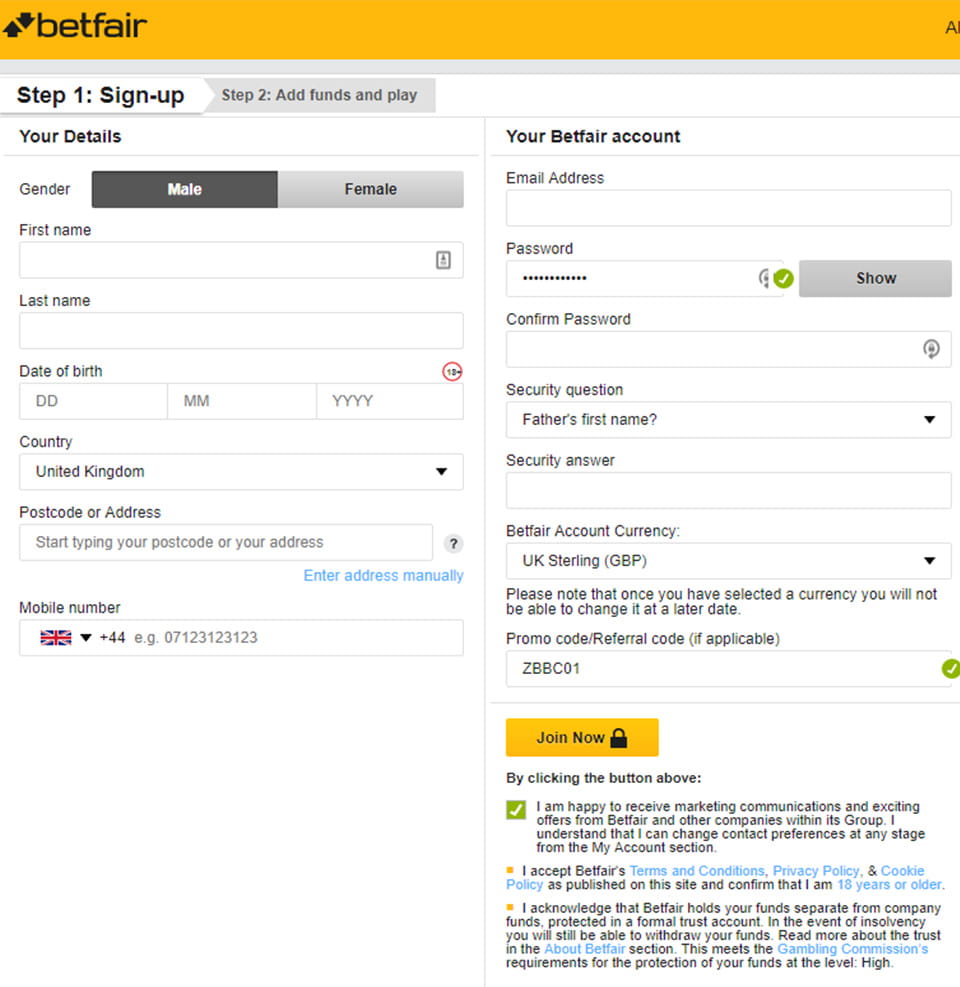Open the Country dropdown showing United Kingdom
The image size is (960, 987).
tap(241, 472)
